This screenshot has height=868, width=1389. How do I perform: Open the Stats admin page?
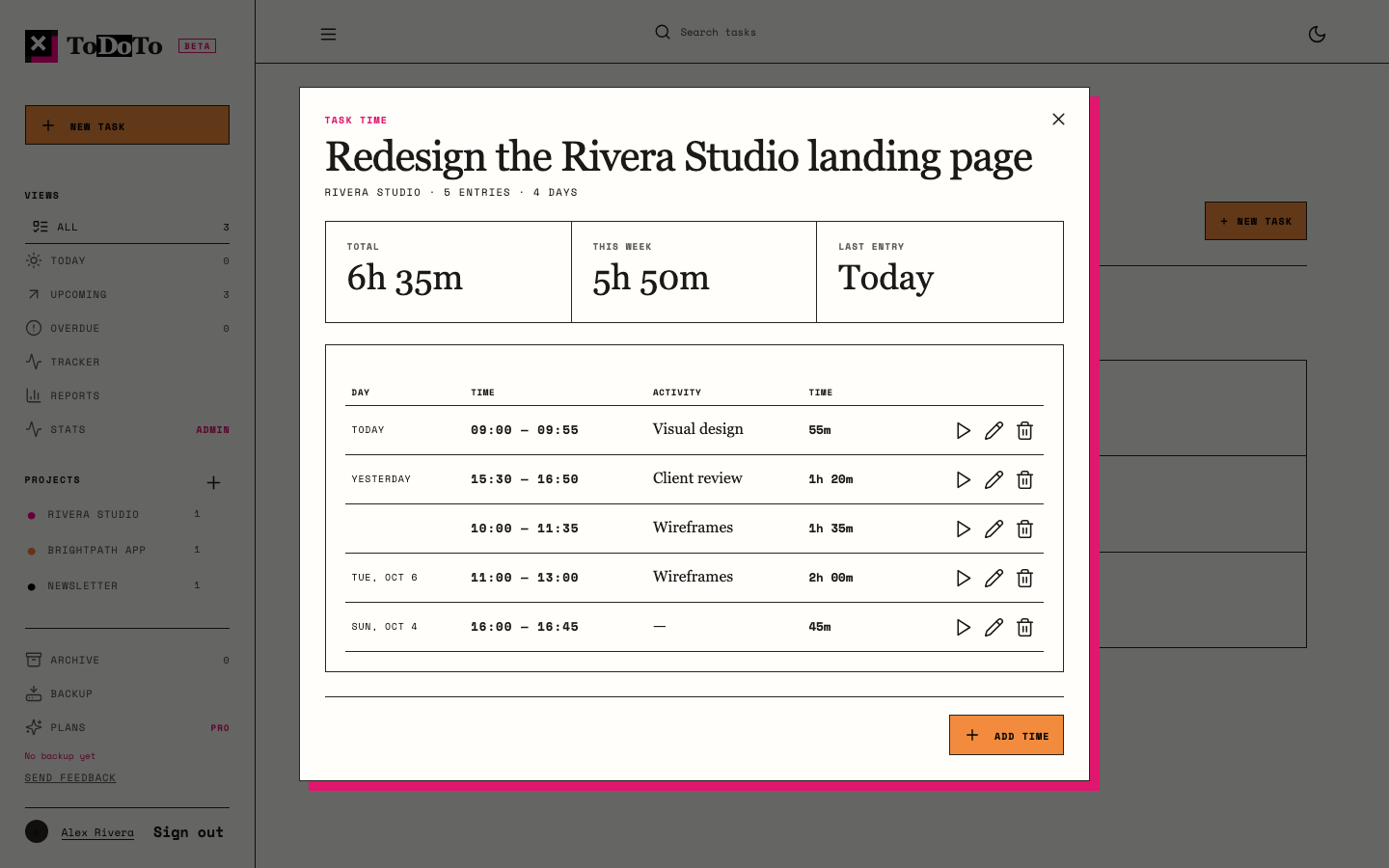127,429
